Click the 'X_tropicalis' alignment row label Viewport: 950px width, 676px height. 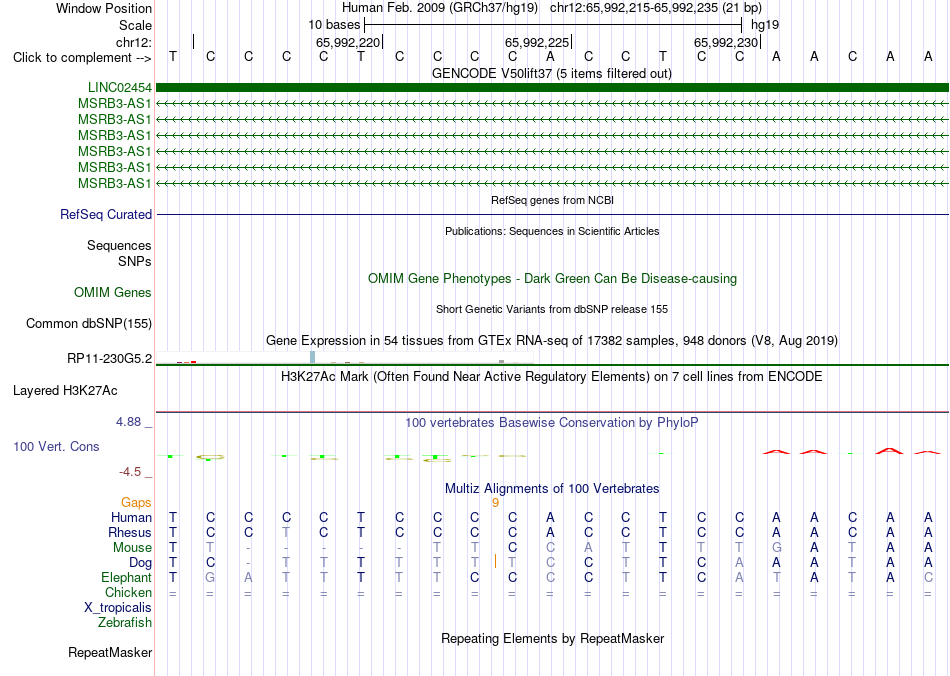[118, 608]
